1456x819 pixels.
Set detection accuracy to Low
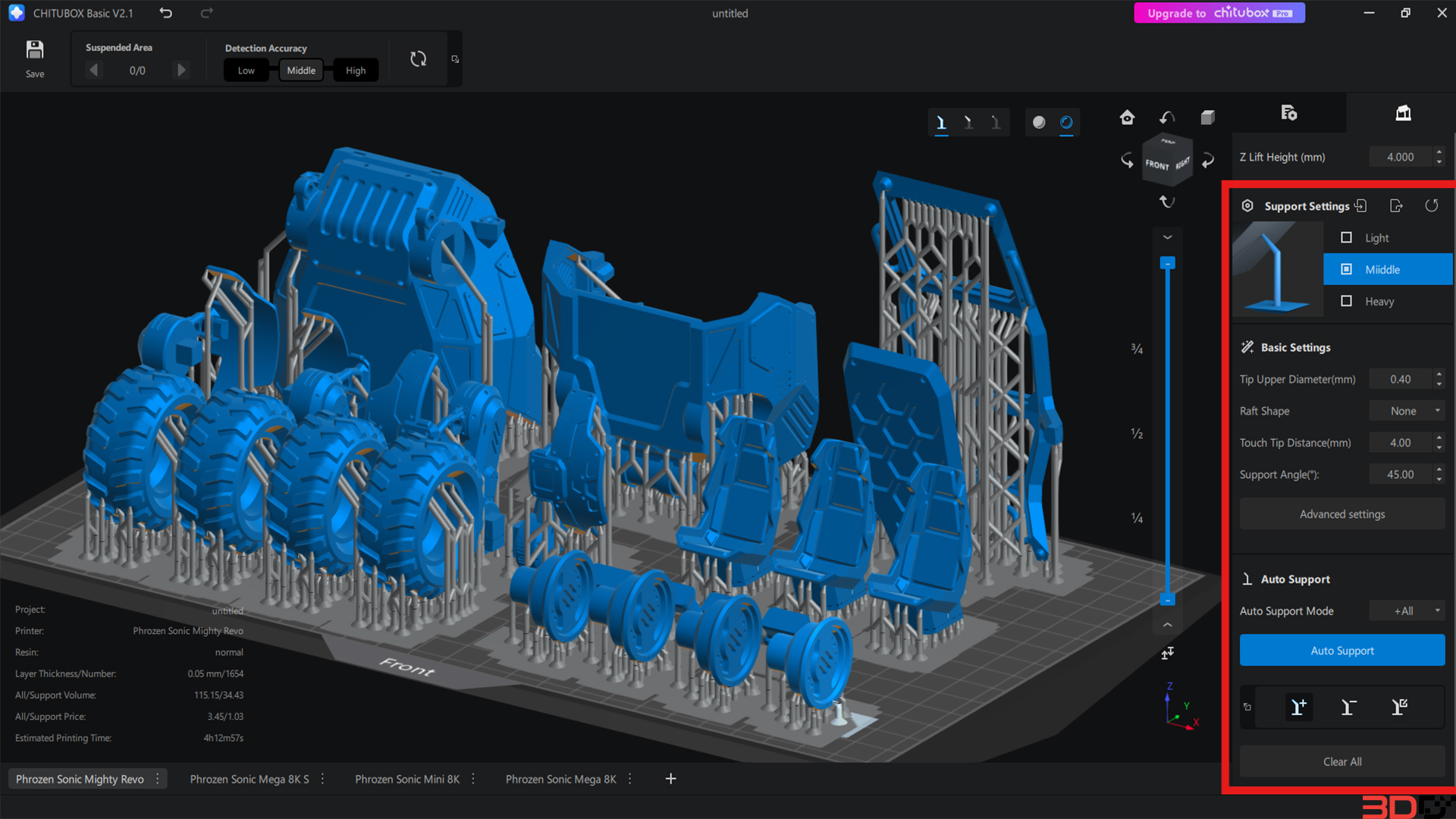tap(246, 71)
